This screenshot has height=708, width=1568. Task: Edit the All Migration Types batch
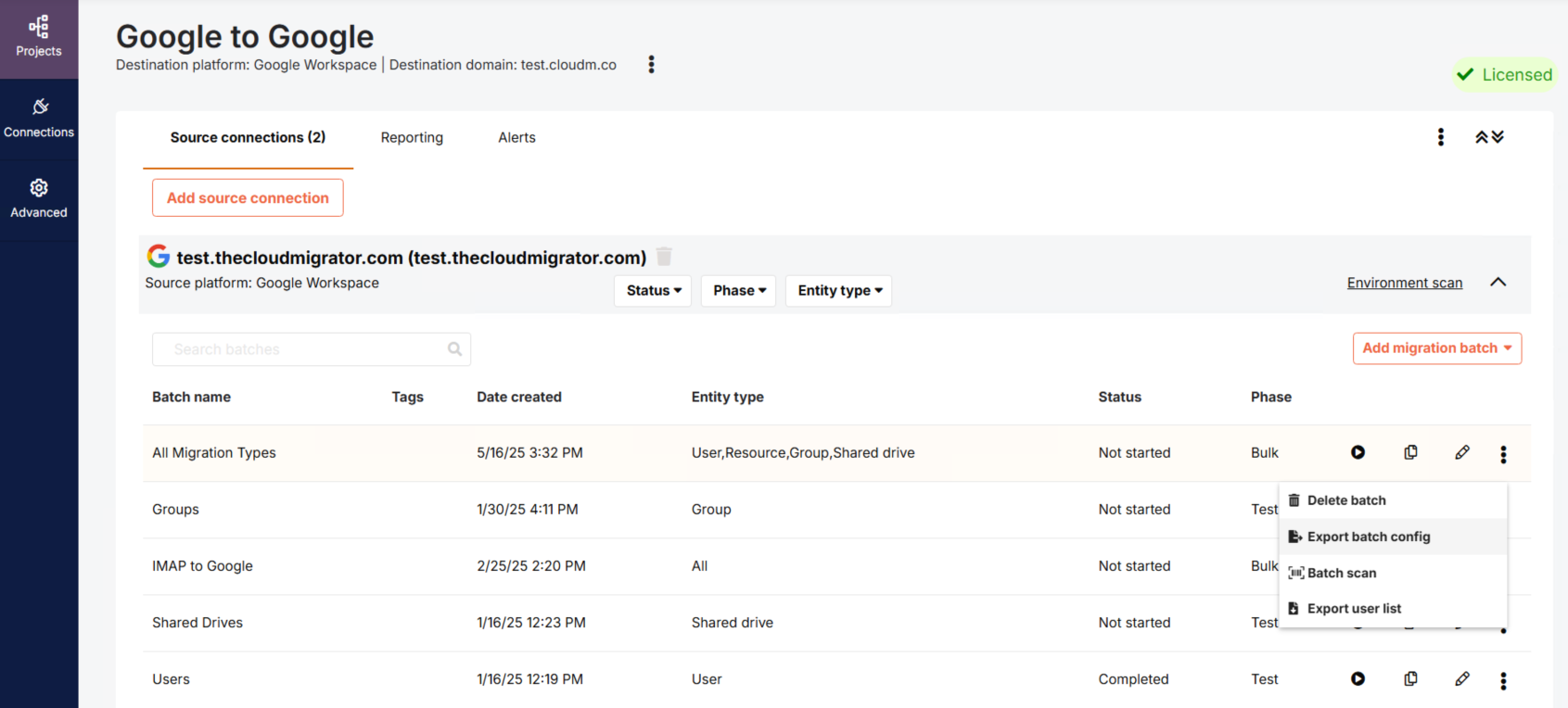click(x=1462, y=452)
